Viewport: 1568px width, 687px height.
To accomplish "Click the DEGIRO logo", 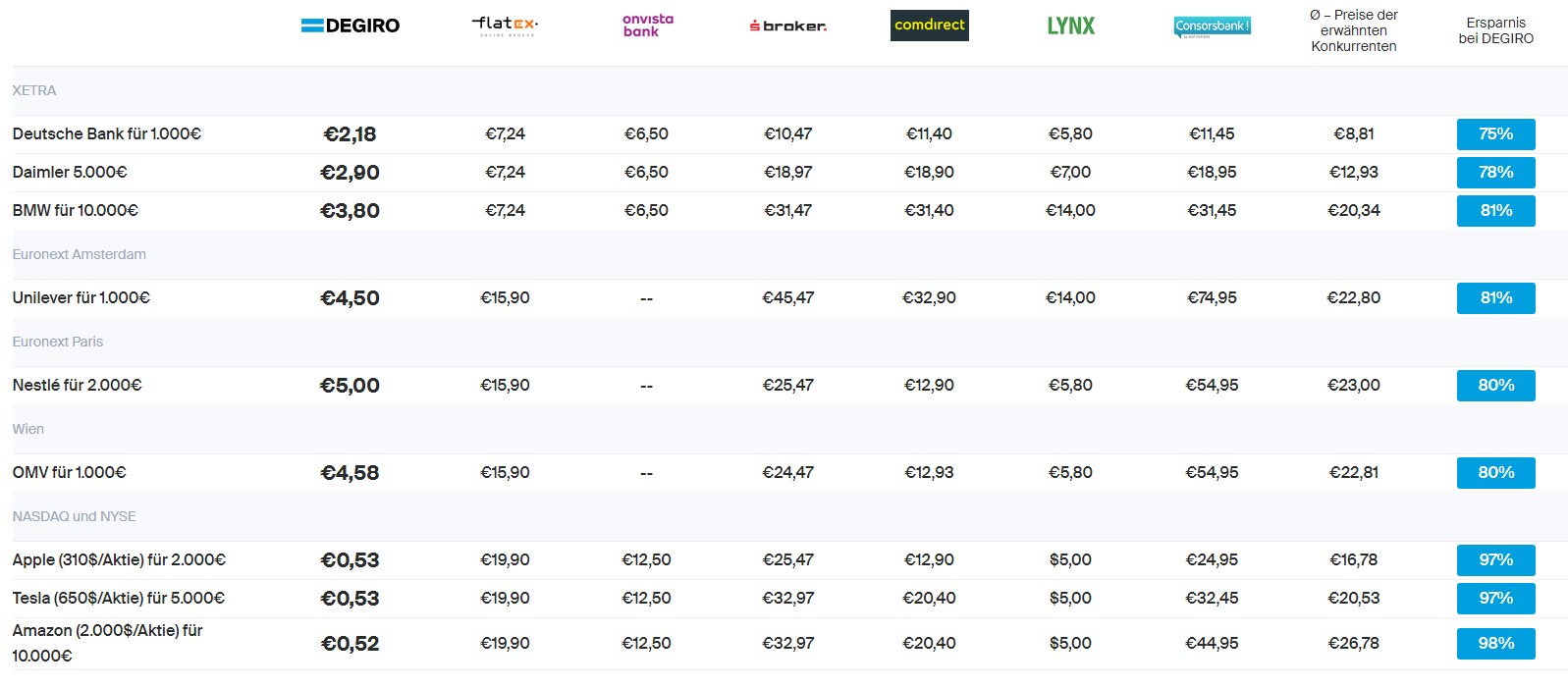I will [351, 26].
